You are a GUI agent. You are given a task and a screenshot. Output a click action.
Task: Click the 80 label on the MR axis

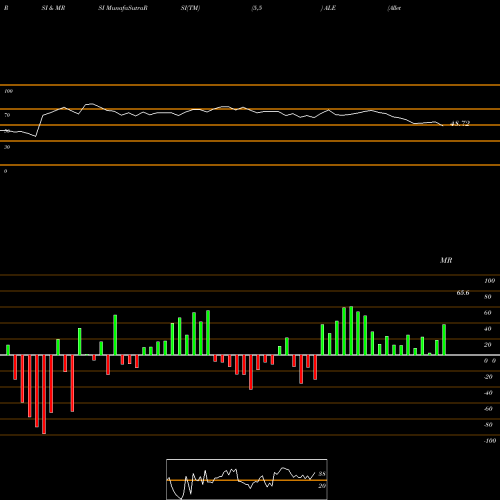(488, 297)
